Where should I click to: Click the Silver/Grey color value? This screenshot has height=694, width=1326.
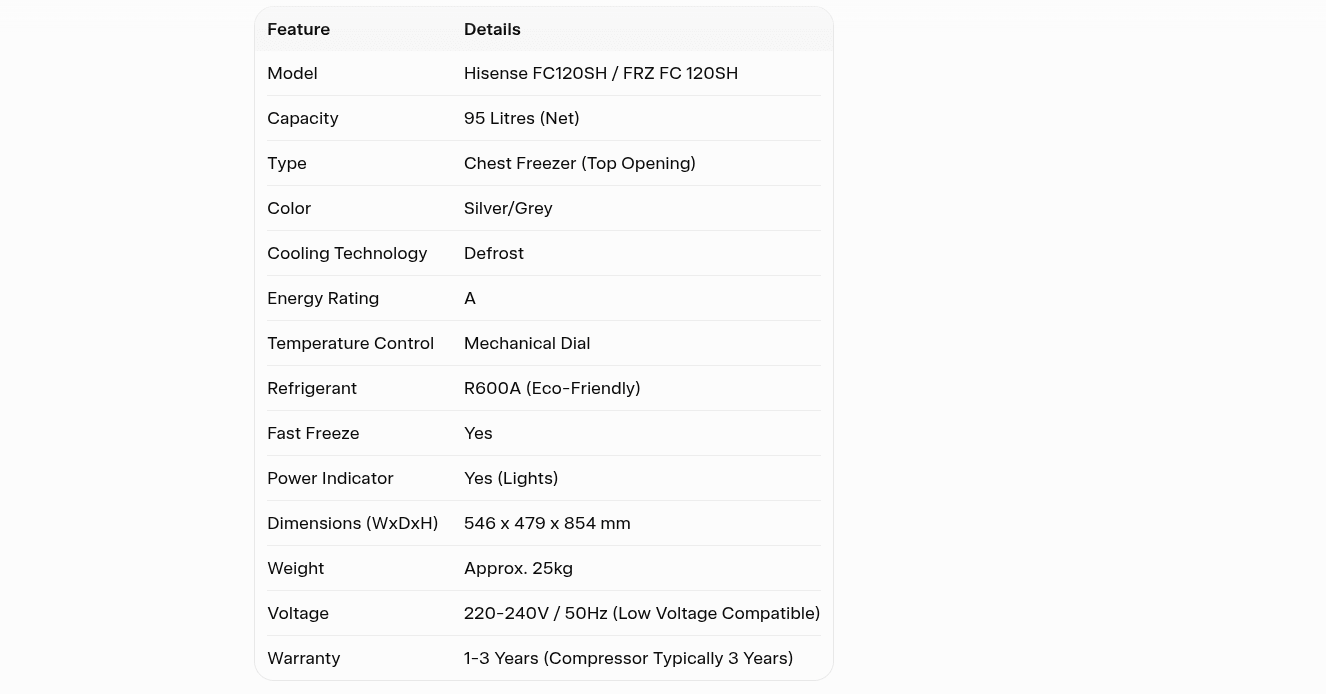[508, 208]
